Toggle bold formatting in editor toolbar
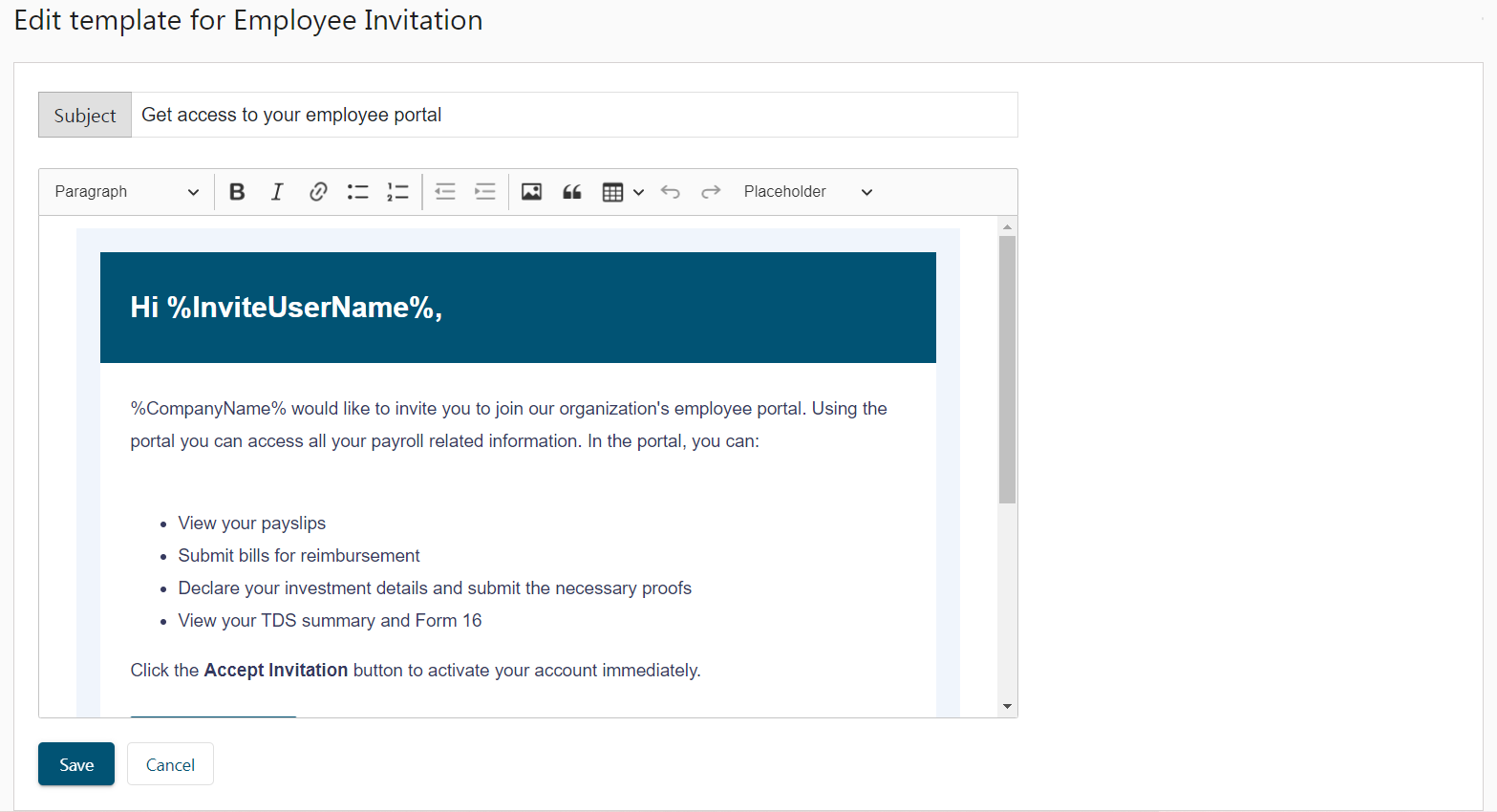This screenshot has width=1497, height=812. [x=237, y=192]
